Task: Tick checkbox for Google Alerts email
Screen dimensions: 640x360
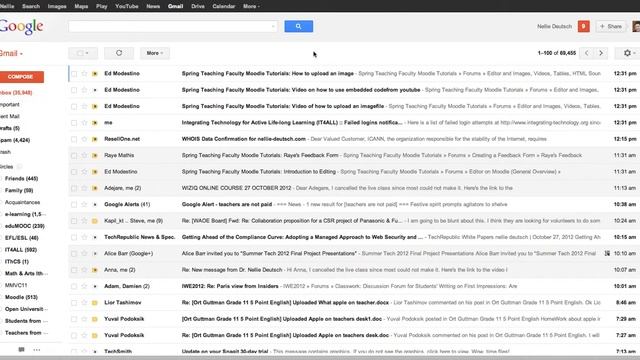Action: 74,204
